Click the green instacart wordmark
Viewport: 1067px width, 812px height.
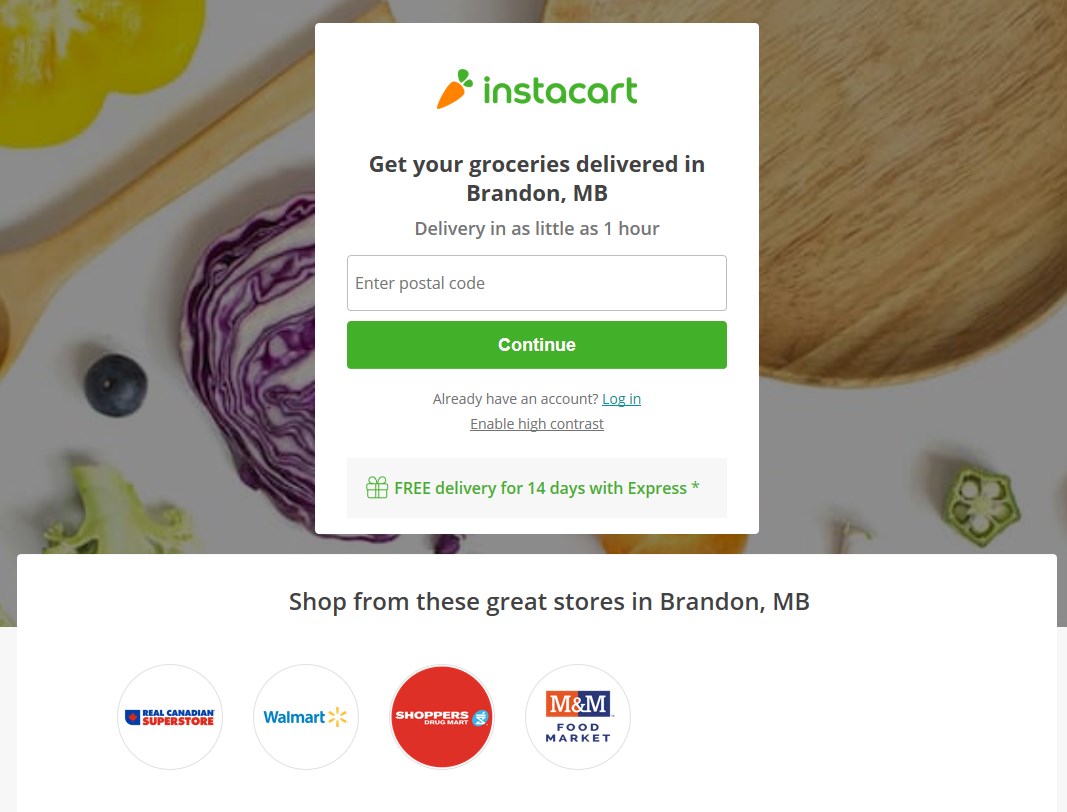coord(560,91)
